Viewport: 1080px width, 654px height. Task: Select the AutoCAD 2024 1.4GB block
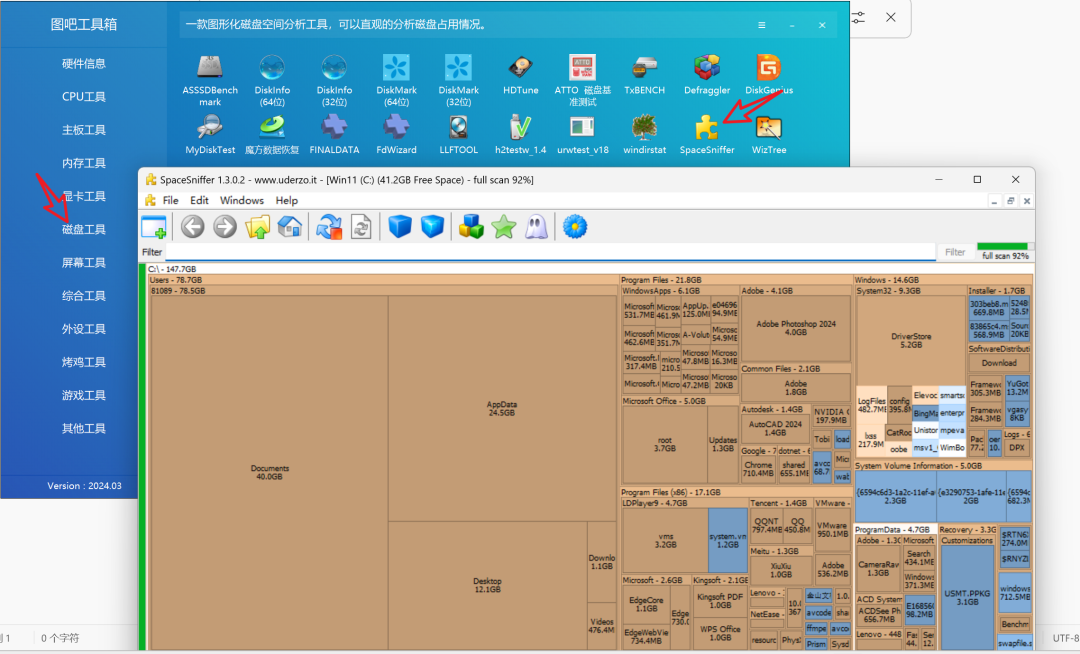(x=775, y=428)
